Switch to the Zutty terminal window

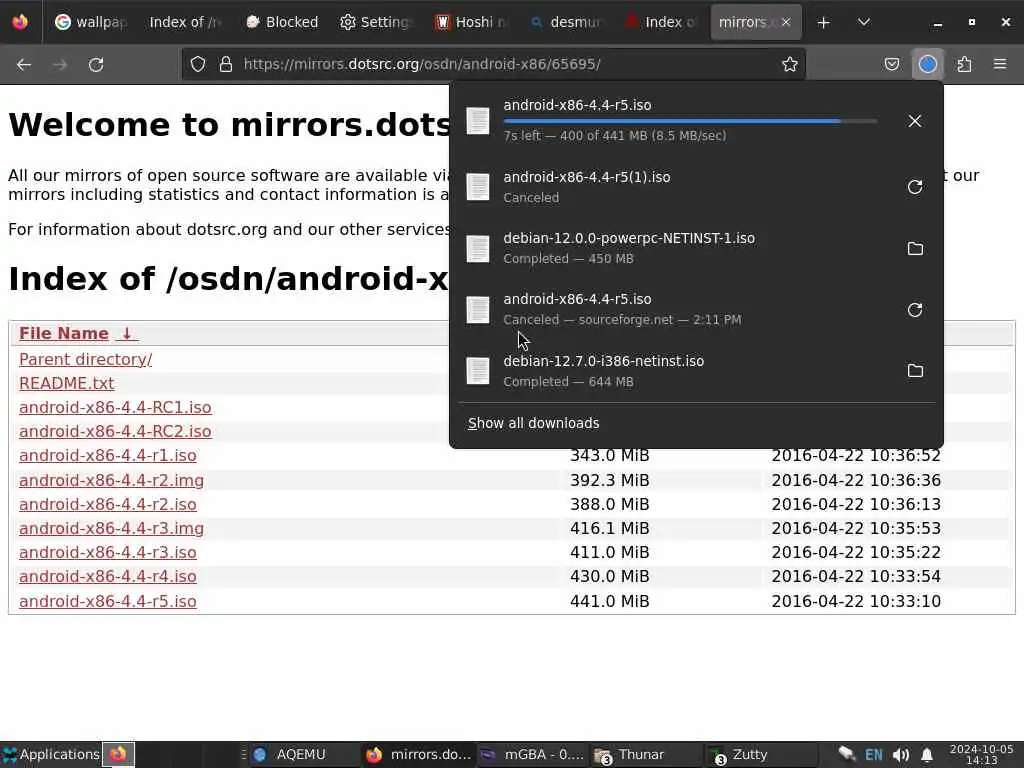(760, 754)
